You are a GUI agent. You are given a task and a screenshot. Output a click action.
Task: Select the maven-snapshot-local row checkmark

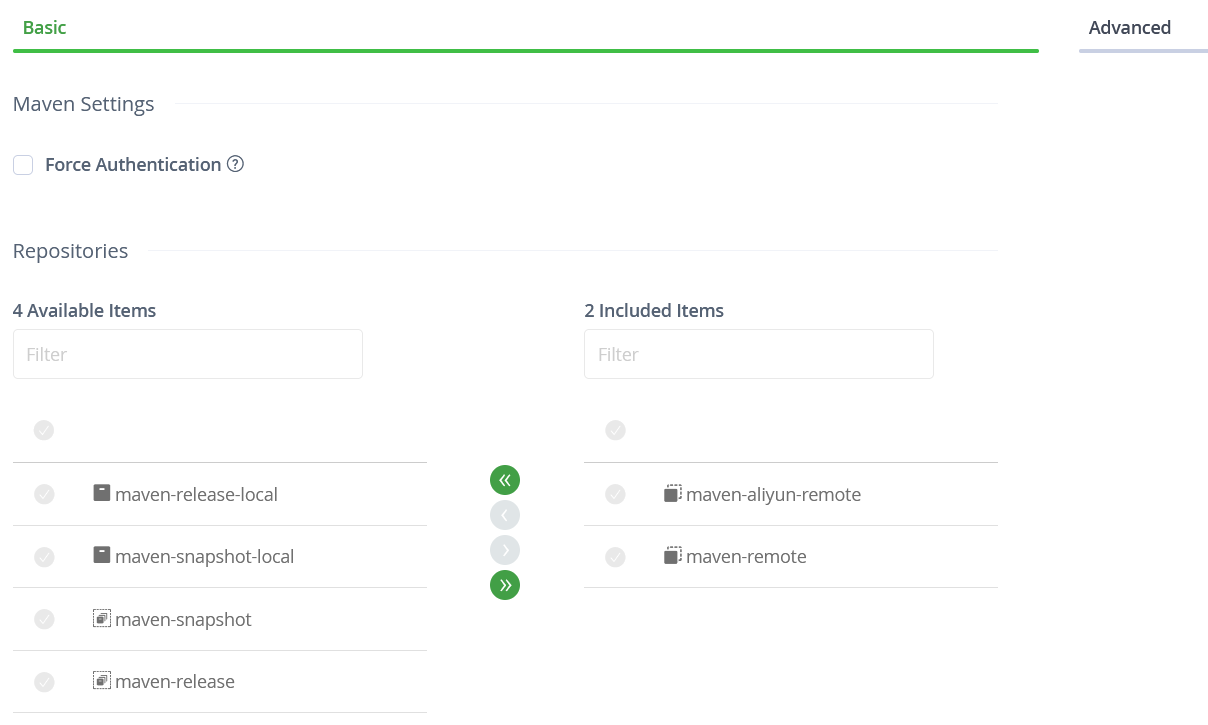44,557
